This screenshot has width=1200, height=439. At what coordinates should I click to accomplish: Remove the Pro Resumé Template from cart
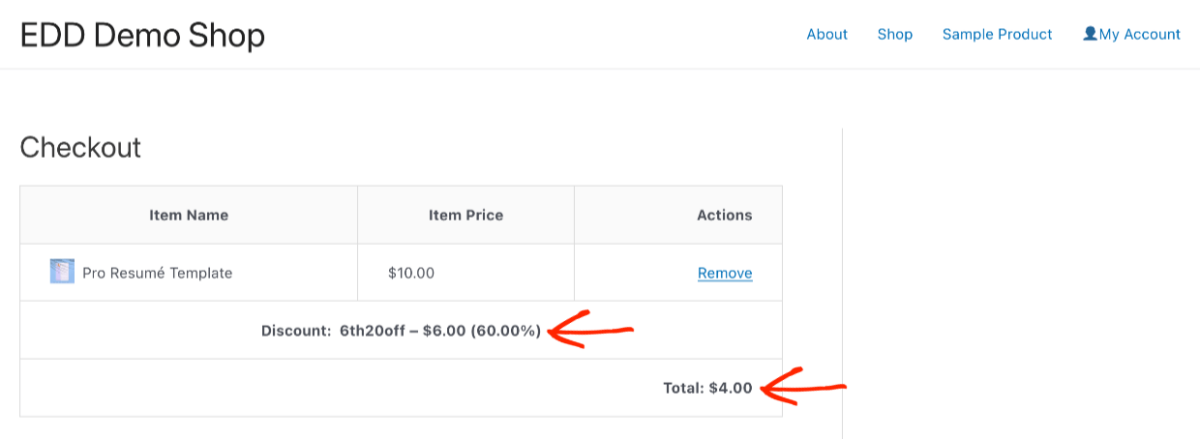point(725,273)
